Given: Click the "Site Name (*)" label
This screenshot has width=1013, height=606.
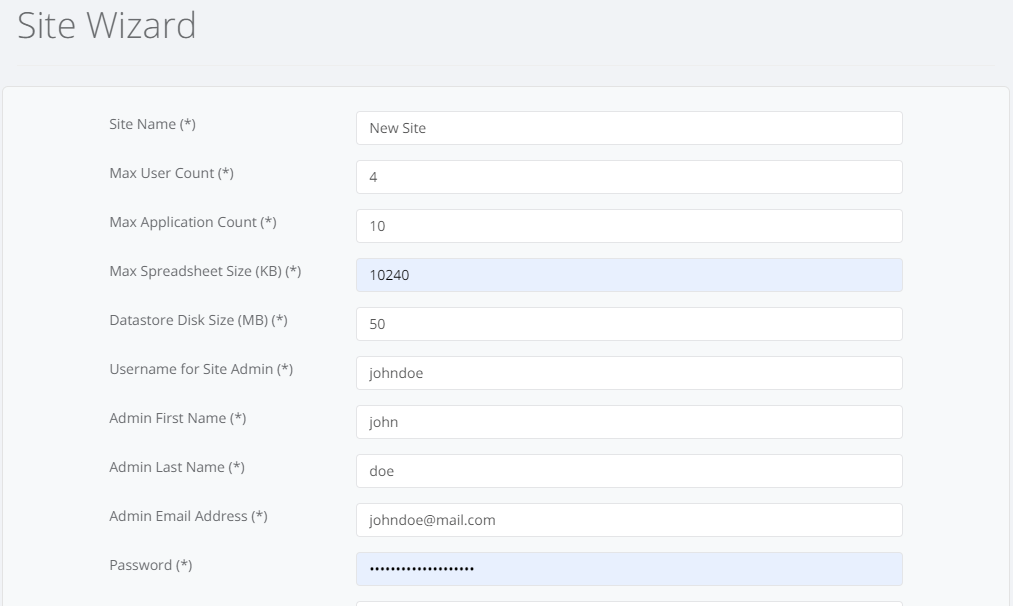Looking at the screenshot, I should (x=152, y=124).
